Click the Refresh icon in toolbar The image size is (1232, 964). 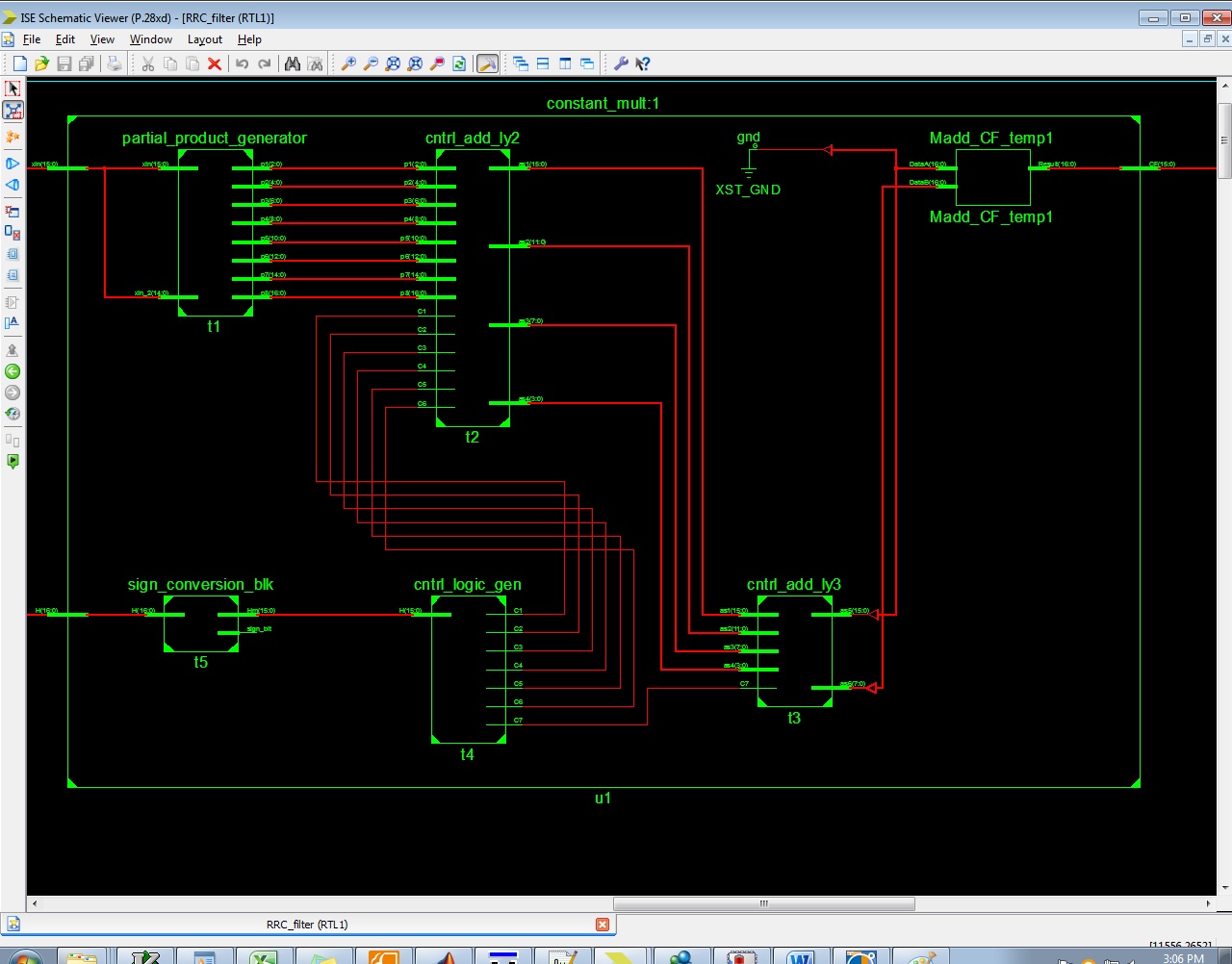click(459, 63)
